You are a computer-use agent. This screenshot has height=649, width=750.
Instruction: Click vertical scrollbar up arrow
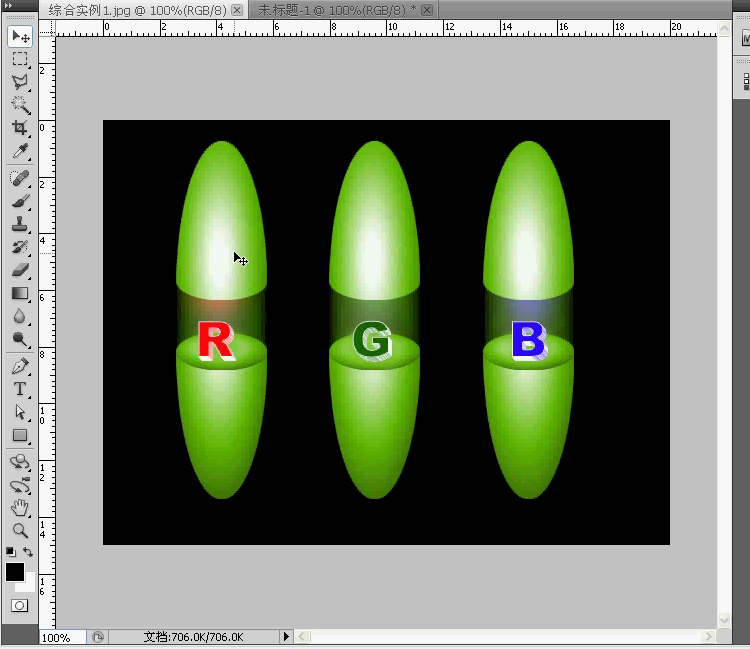pos(724,29)
